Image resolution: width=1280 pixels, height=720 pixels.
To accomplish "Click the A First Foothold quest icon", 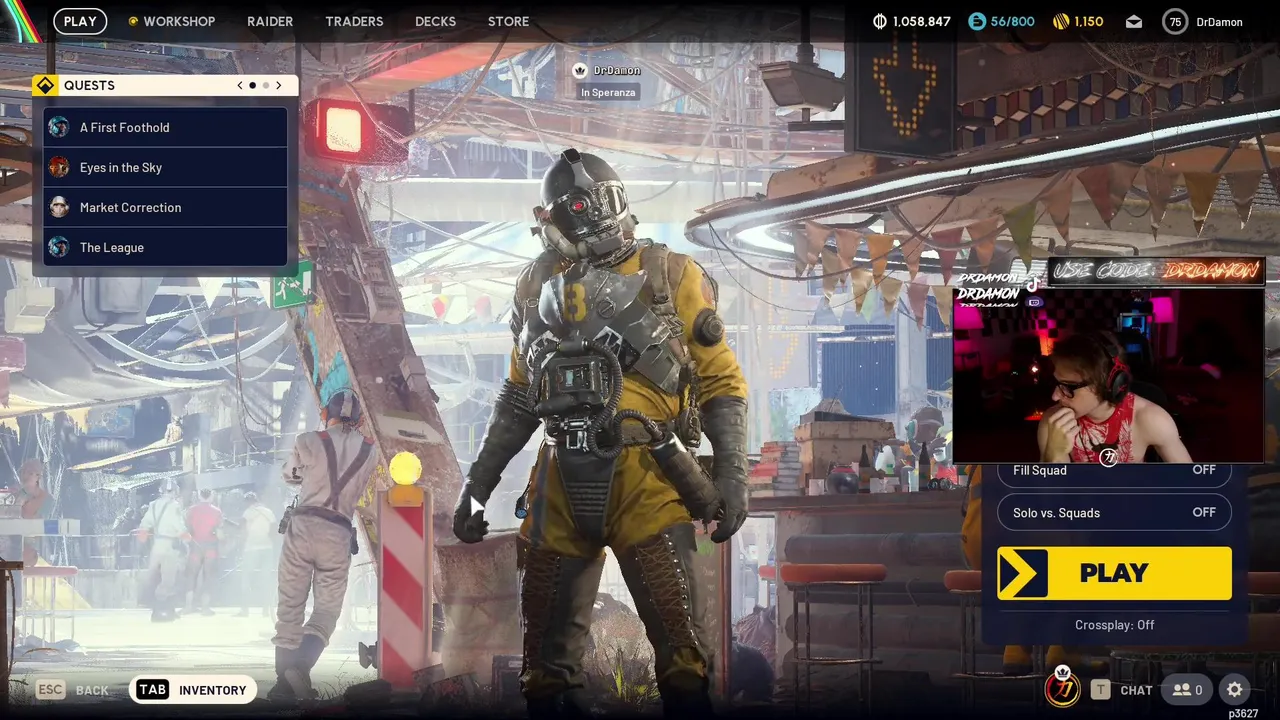I will point(59,127).
